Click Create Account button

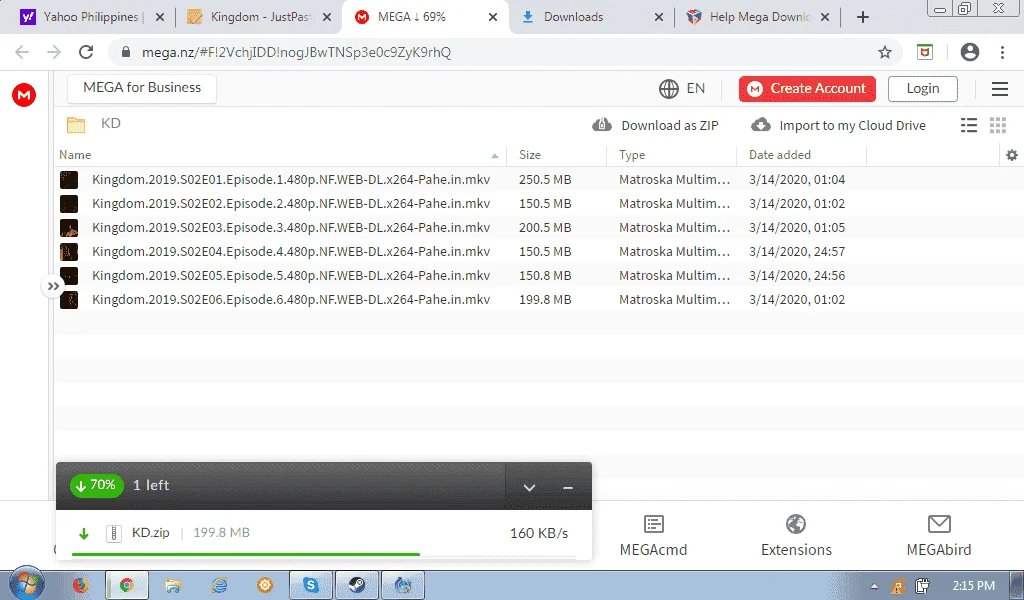(807, 89)
